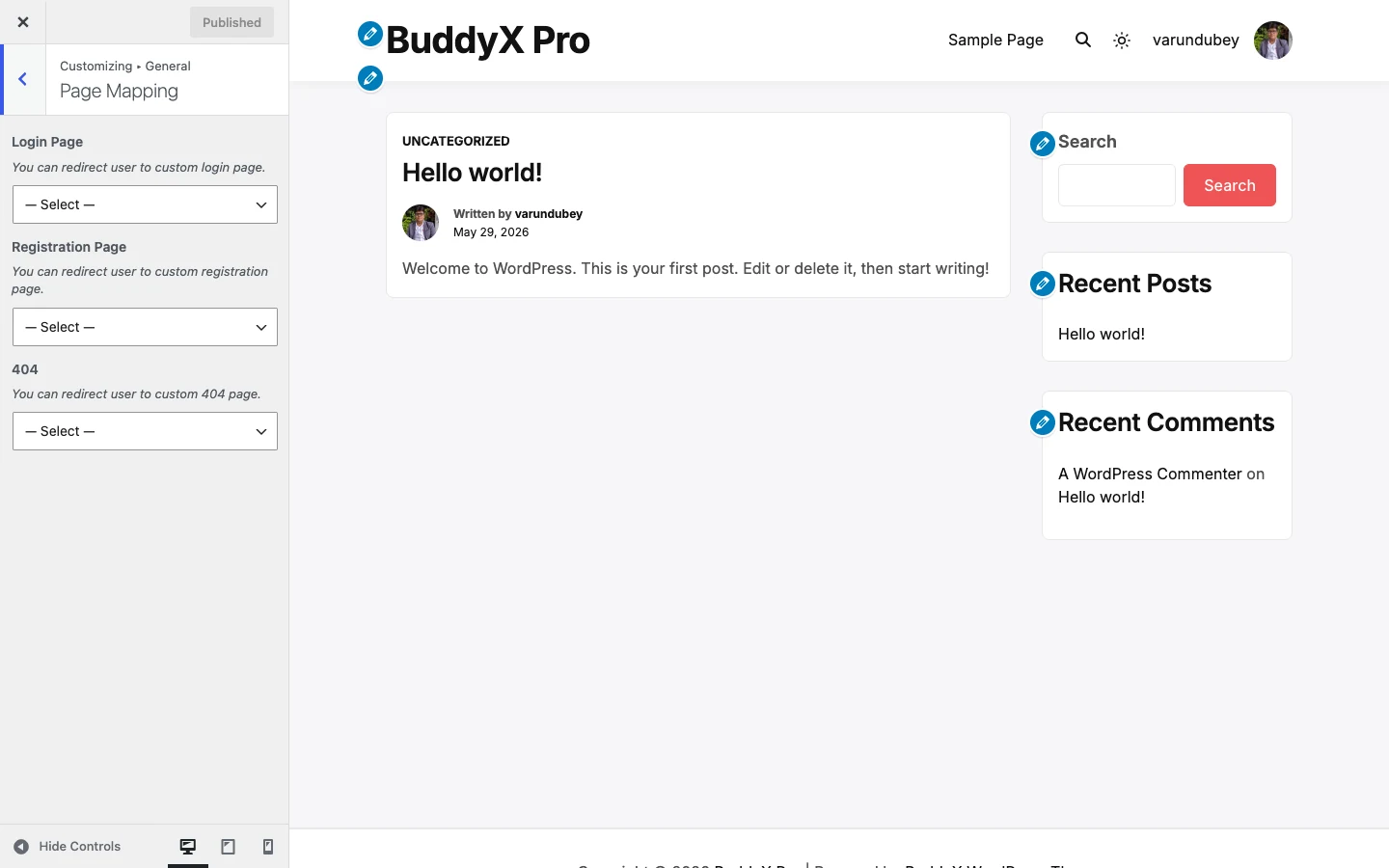Image resolution: width=1389 pixels, height=868 pixels.
Task: Click the edit pencil beside BuddyX Pro title
Action: click(370, 34)
